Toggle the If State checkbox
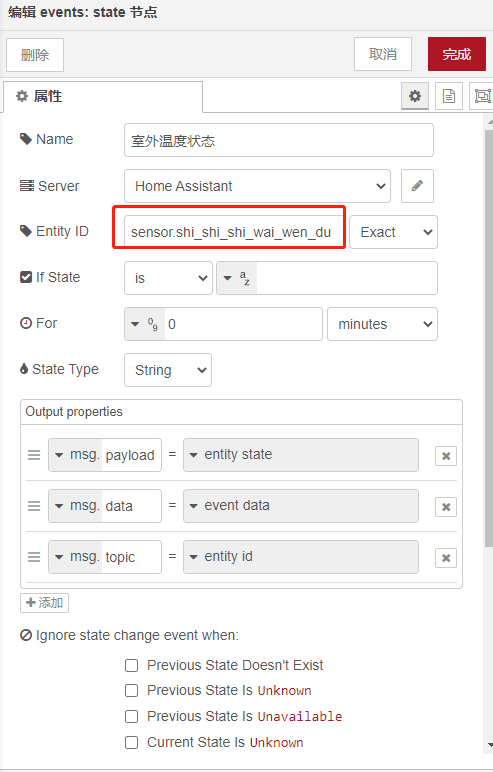493x772 pixels. coord(26,277)
